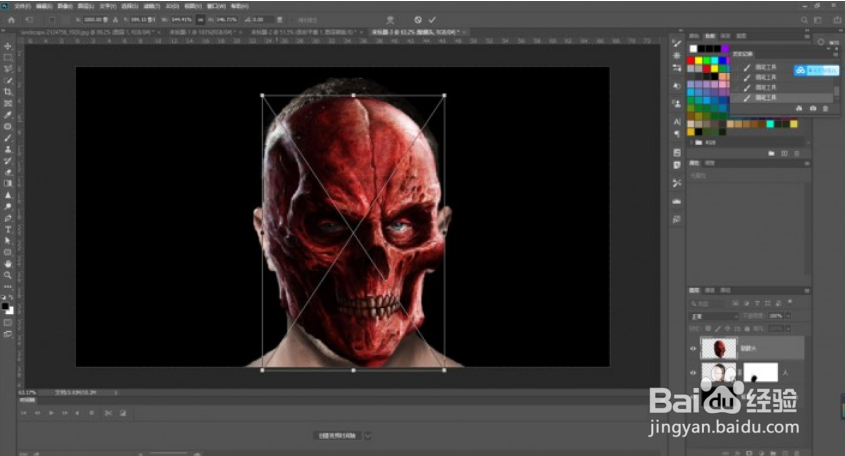Viewport: 845px width, 456px height.
Task: Play the timeline
Action: click(51, 413)
